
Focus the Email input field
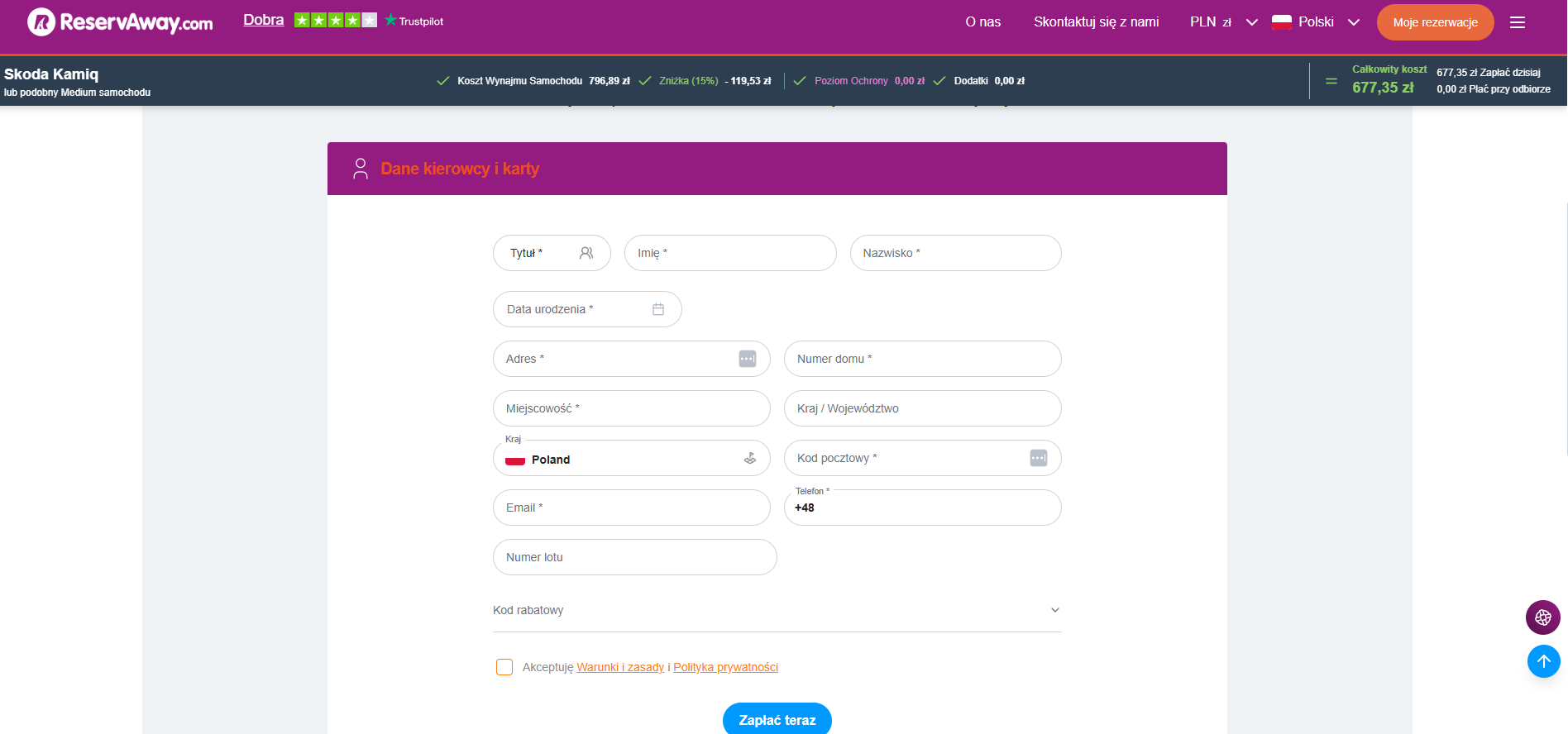(x=631, y=508)
